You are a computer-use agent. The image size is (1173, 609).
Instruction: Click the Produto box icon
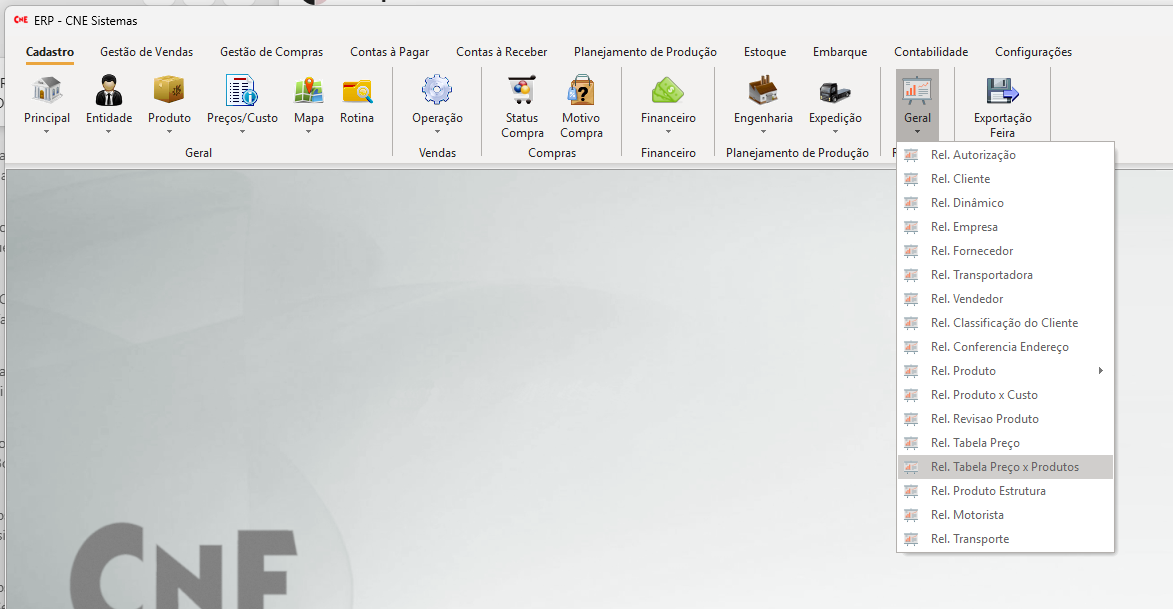pos(169,91)
